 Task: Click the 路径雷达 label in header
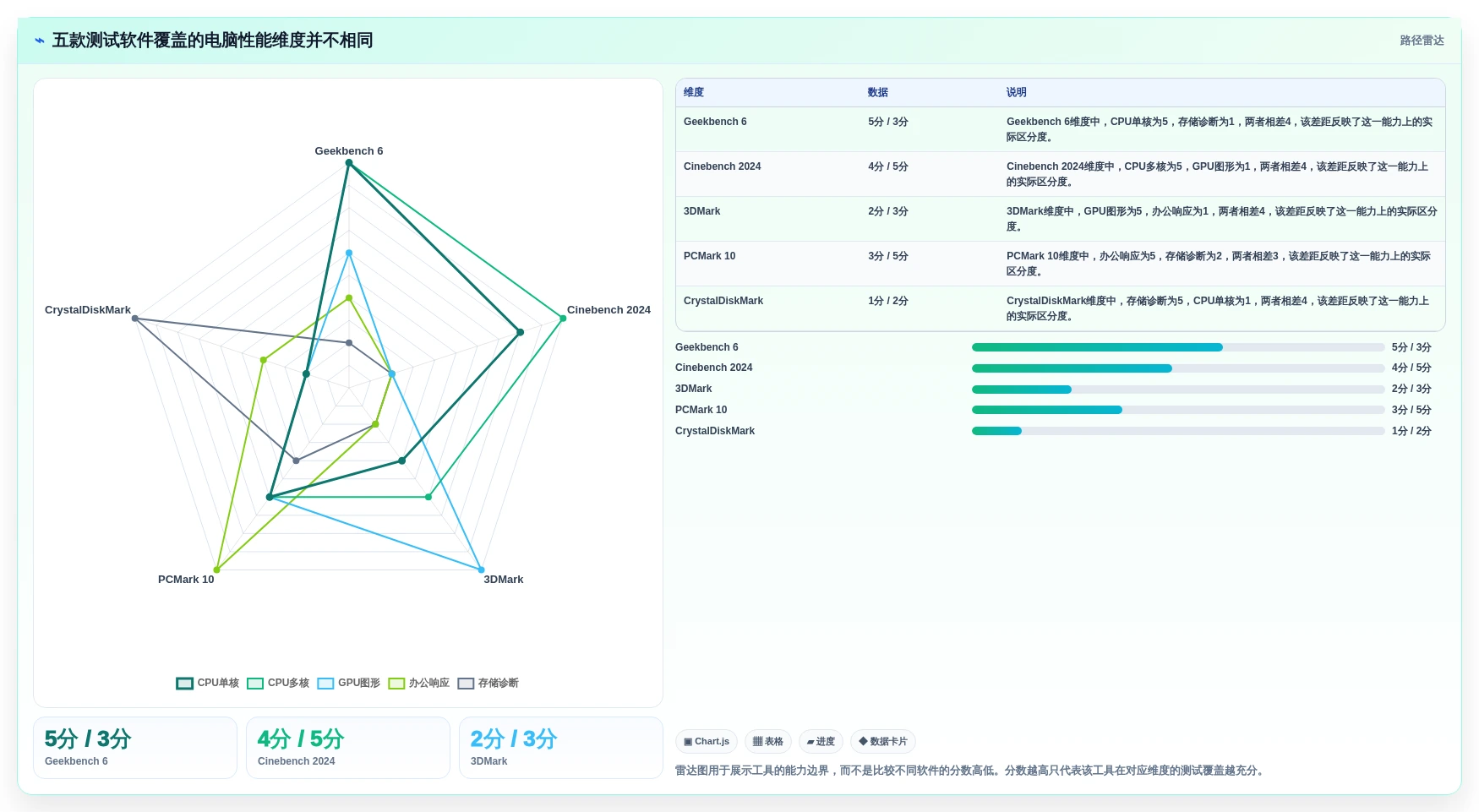(x=1422, y=41)
